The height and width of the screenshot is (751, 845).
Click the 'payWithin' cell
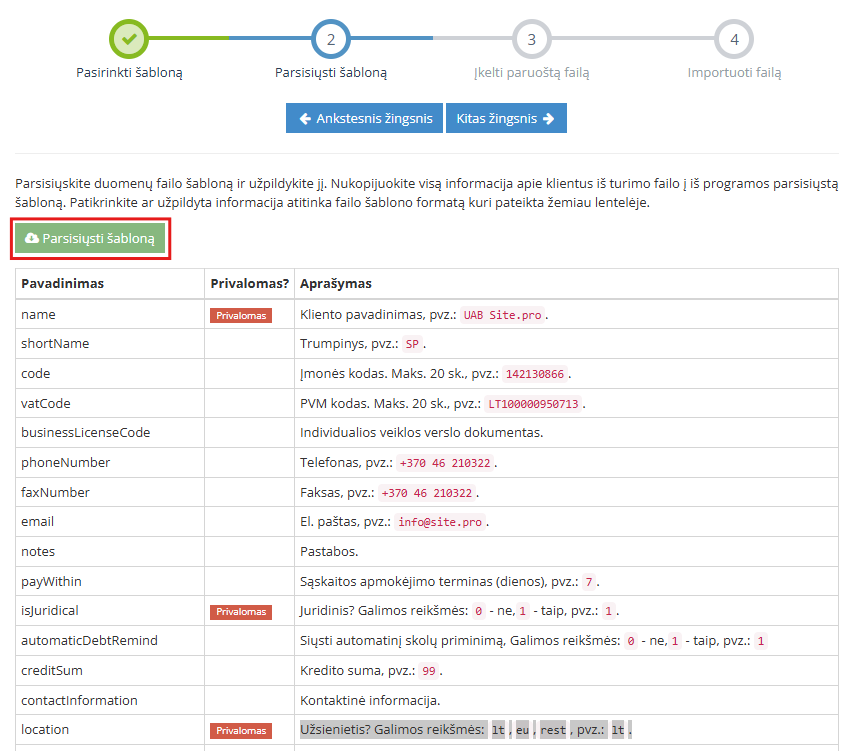110,581
